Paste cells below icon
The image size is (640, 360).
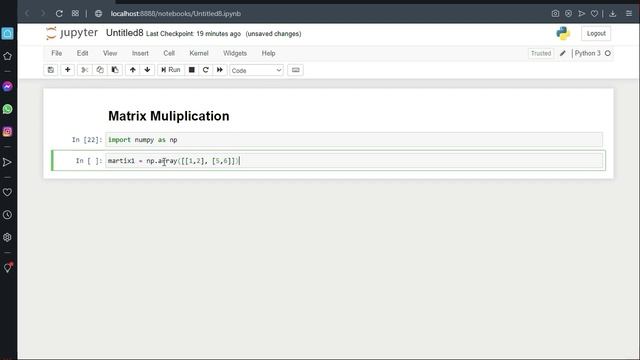115,70
